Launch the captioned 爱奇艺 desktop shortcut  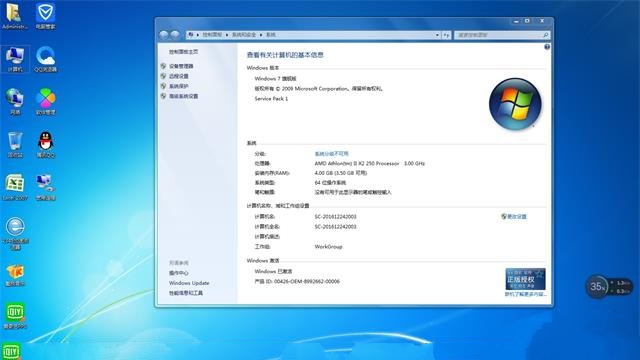(x=15, y=316)
